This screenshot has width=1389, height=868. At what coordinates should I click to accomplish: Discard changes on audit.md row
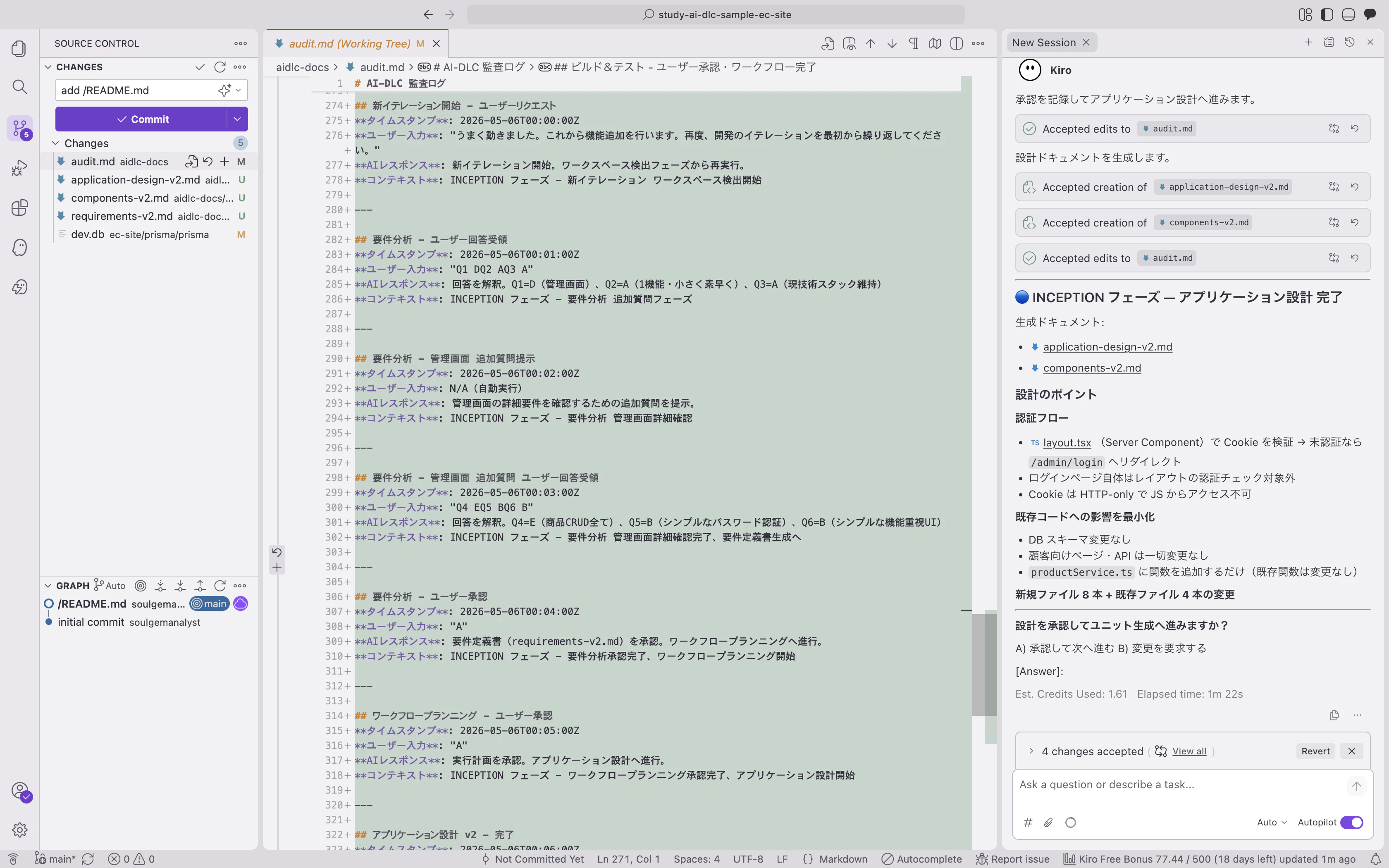click(x=208, y=161)
